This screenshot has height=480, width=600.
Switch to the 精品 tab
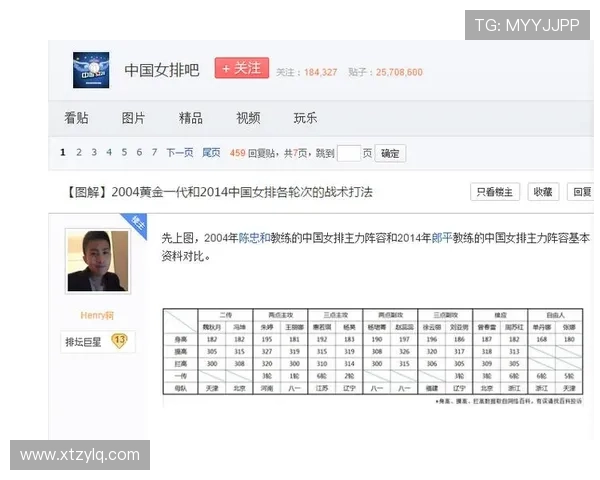pos(191,118)
